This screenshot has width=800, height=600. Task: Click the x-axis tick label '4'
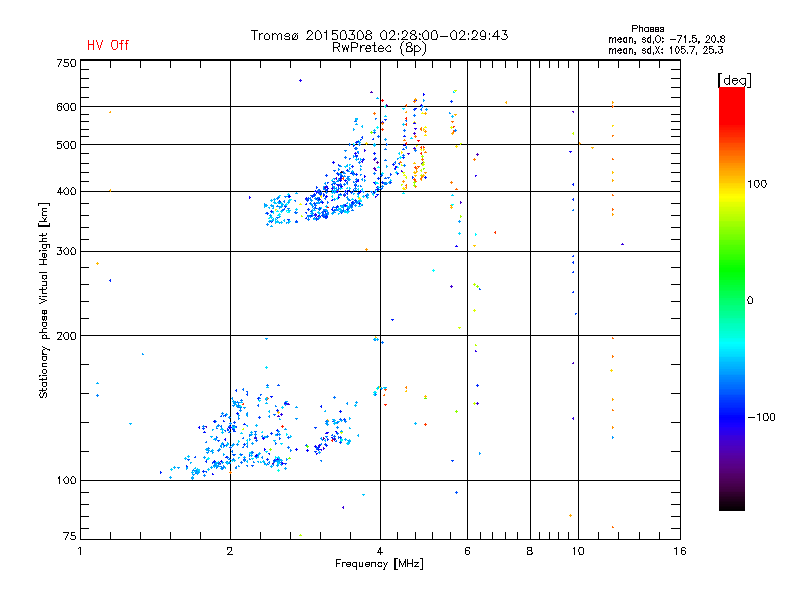(x=380, y=551)
